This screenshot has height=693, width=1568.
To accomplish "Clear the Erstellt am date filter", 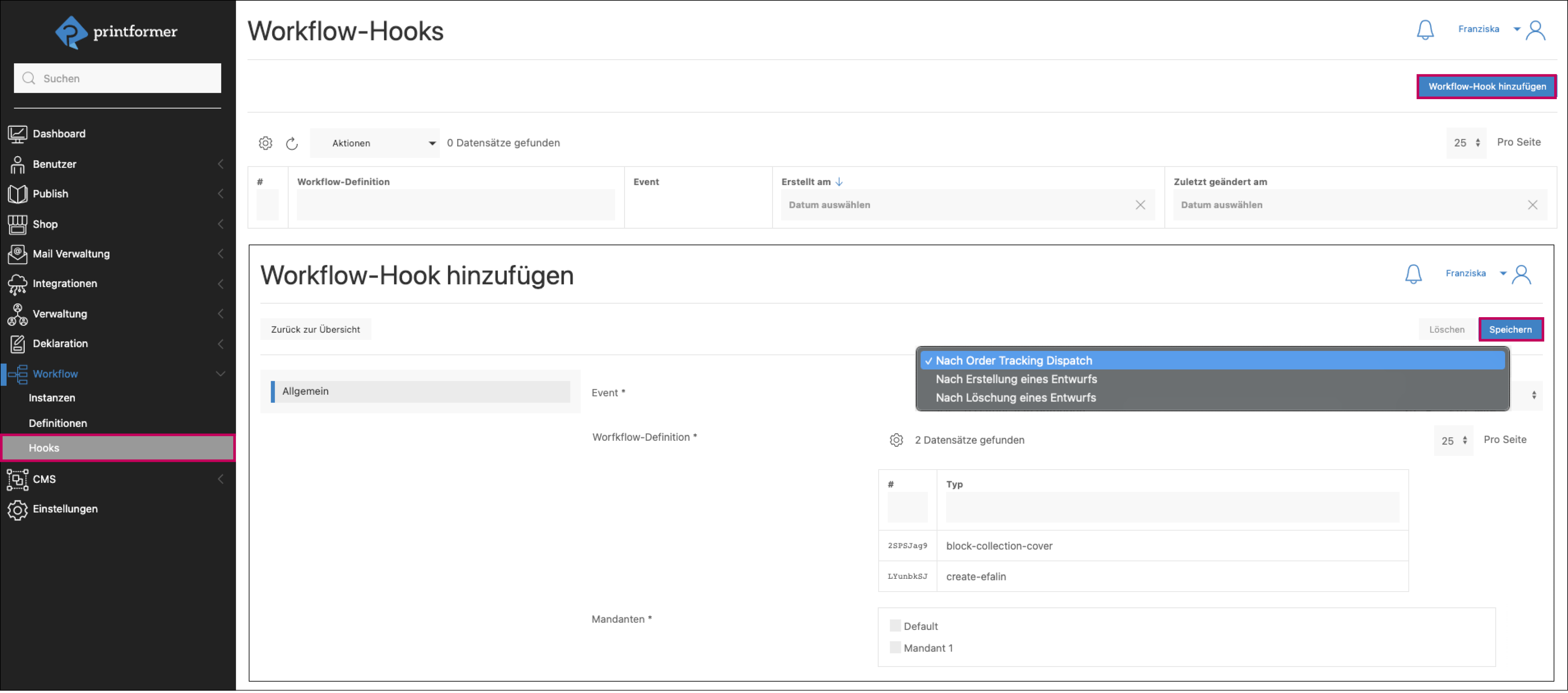I will 1140,205.
